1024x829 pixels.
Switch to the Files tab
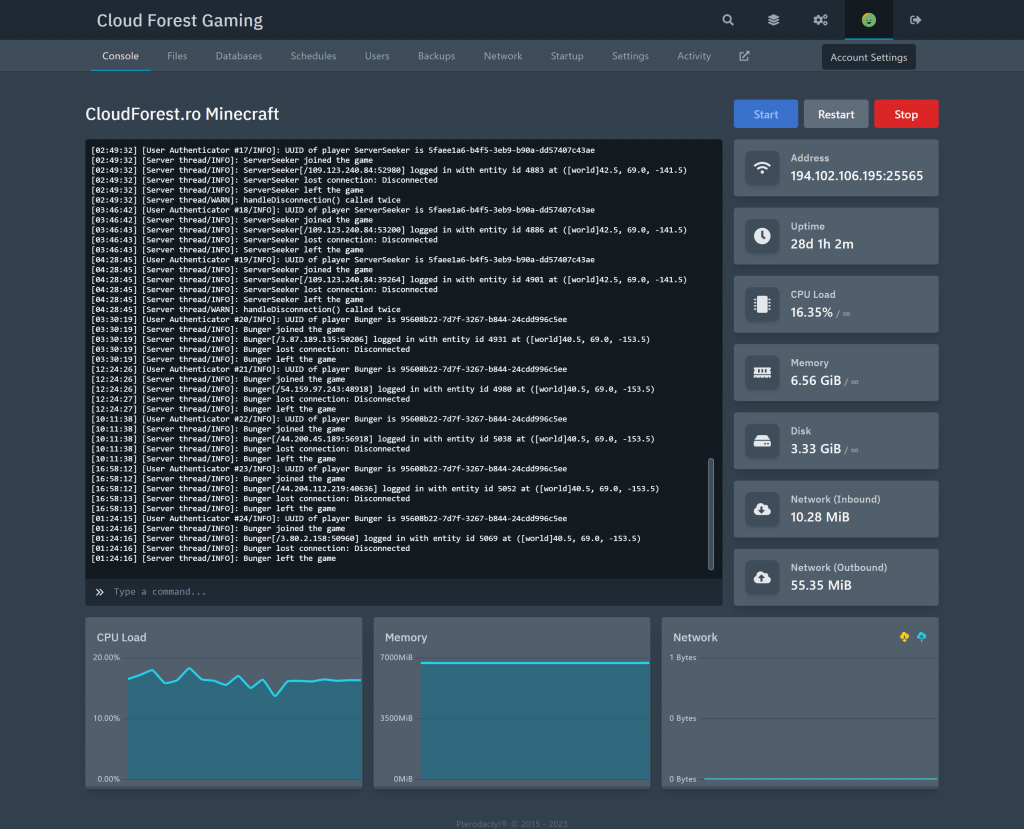click(177, 56)
